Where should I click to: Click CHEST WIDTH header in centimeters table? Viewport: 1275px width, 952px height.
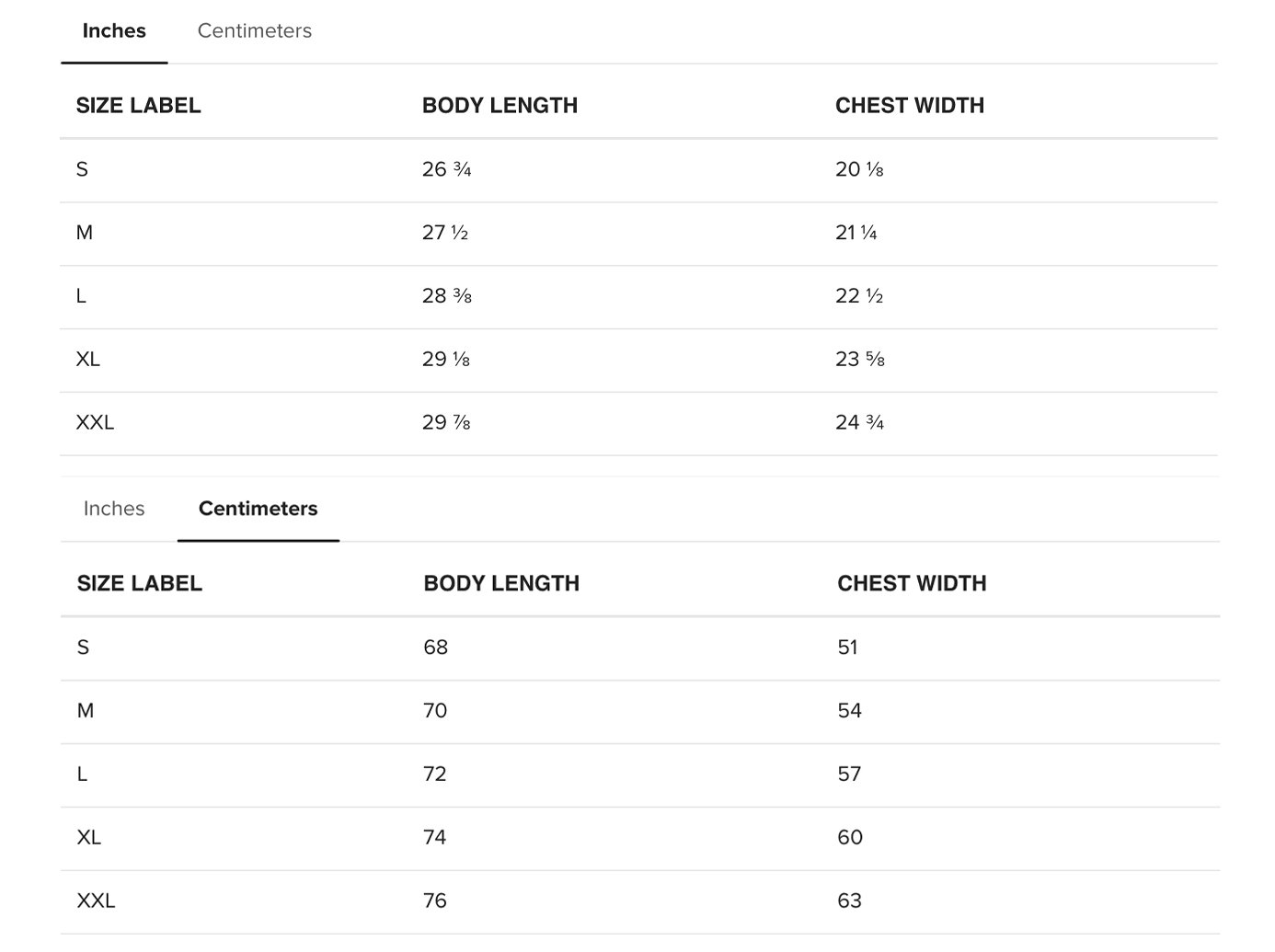click(x=911, y=583)
